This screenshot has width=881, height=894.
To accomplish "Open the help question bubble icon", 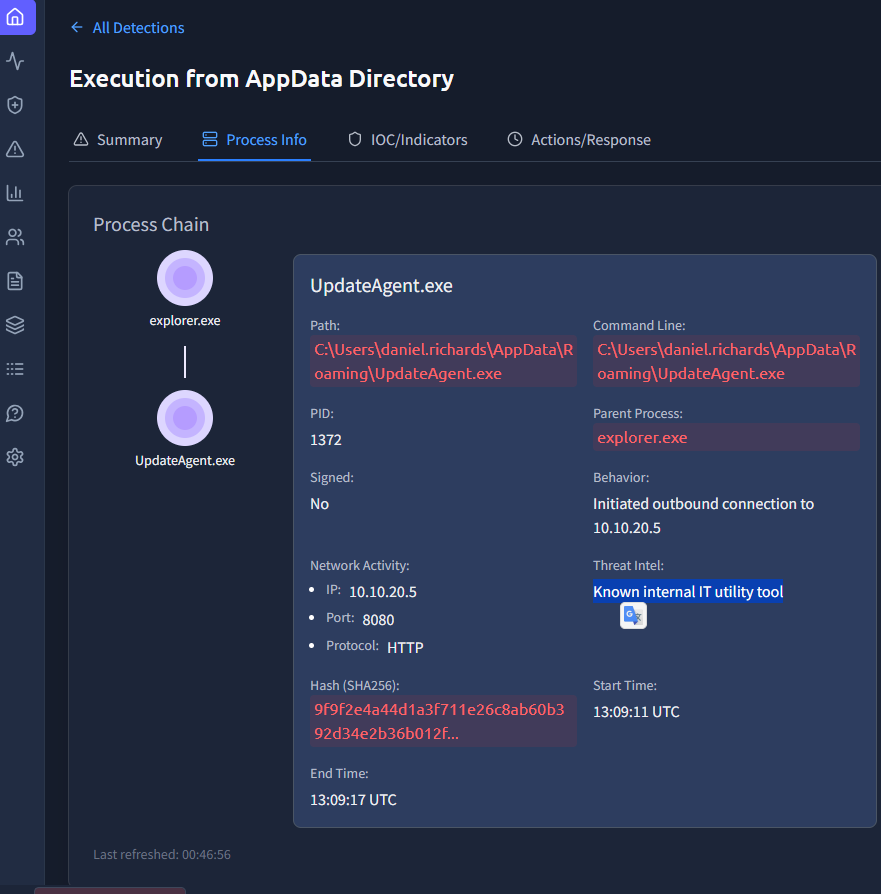I will pyautogui.click(x=15, y=413).
